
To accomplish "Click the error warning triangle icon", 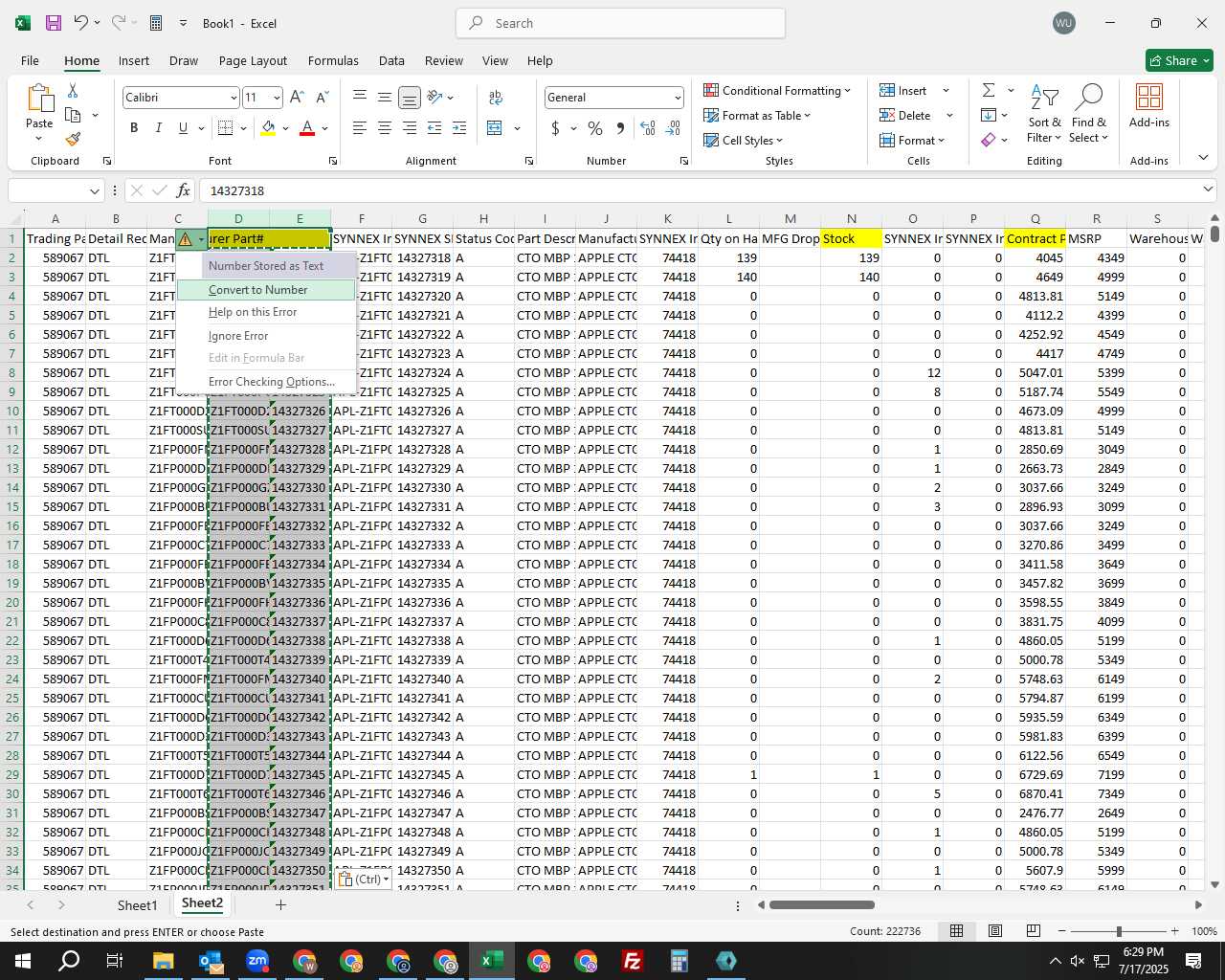I will tap(185, 239).
